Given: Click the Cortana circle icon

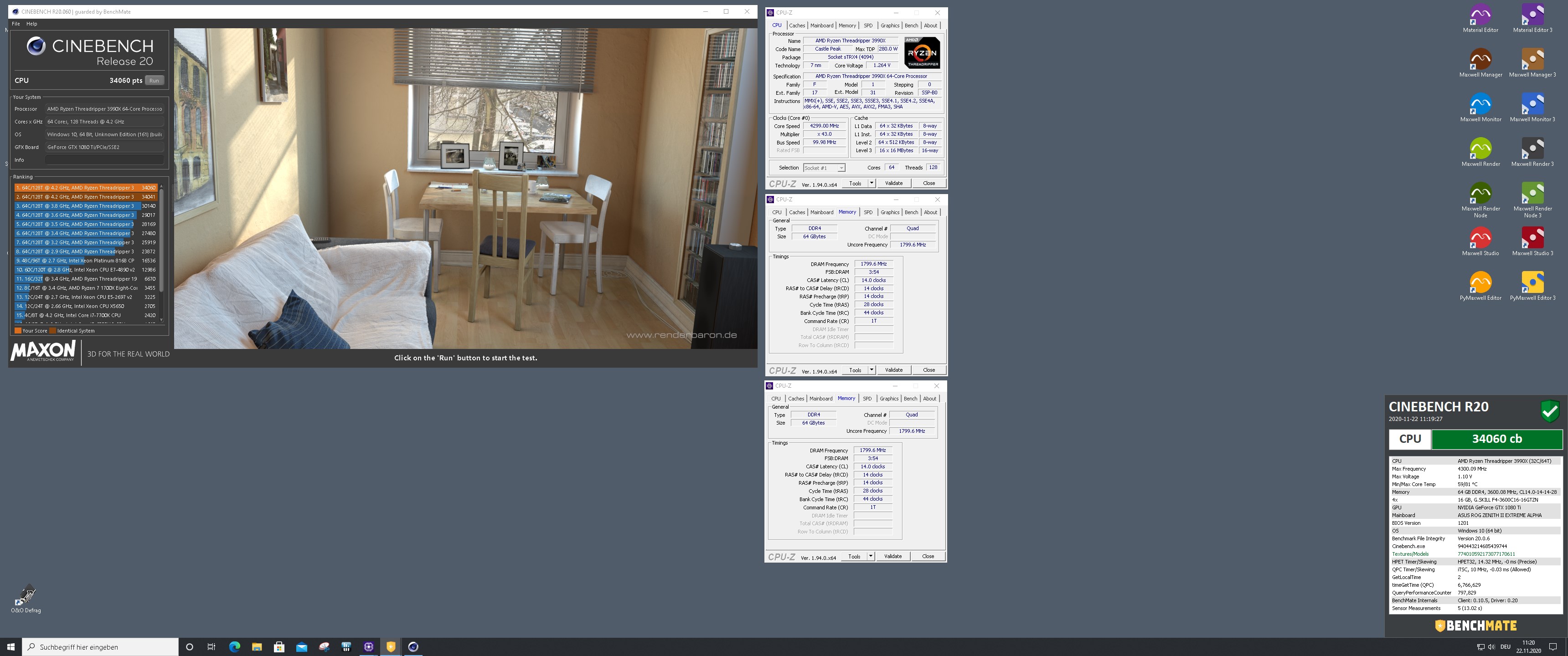Looking at the screenshot, I should [189, 647].
